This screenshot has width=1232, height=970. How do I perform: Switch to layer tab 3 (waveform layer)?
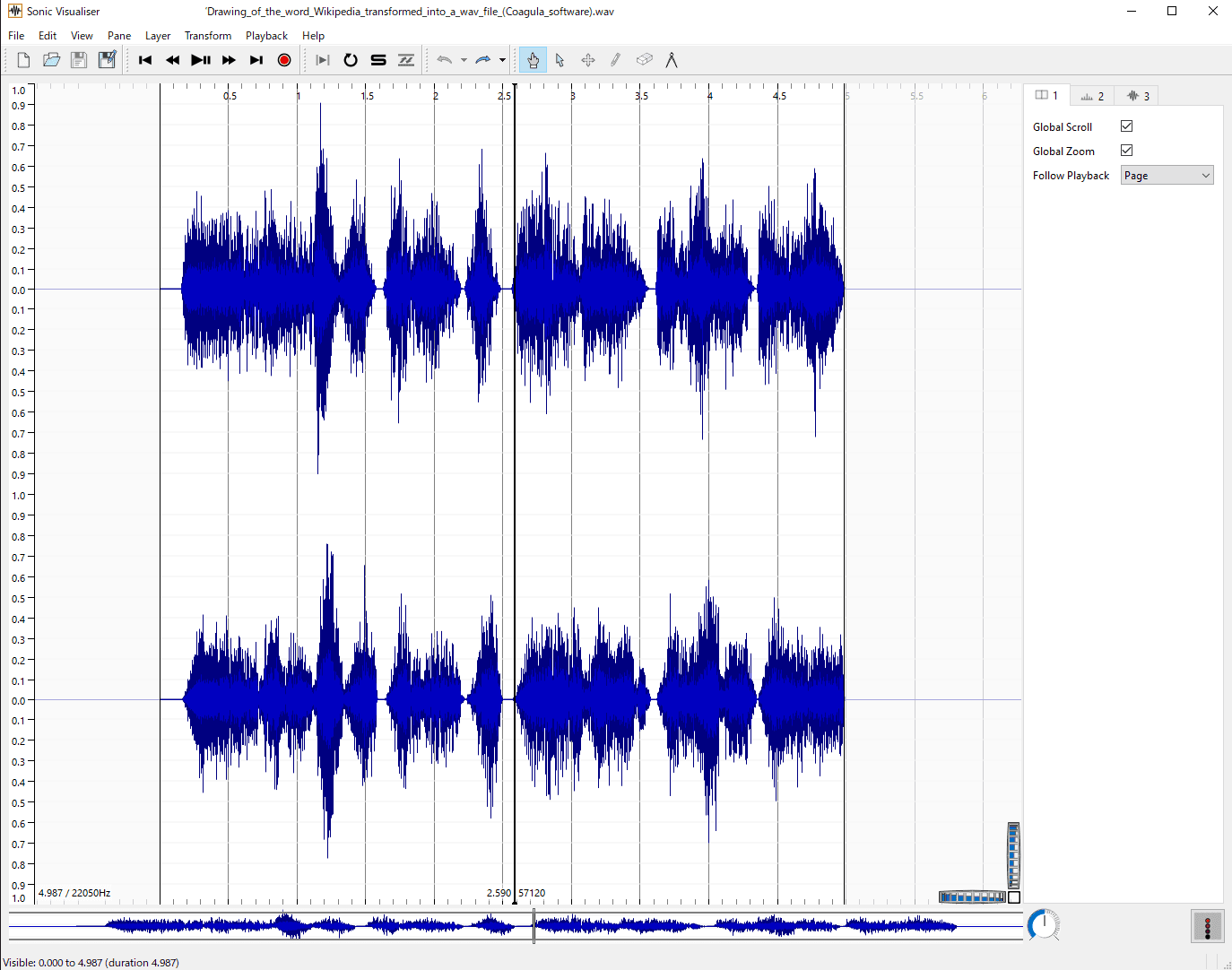click(1137, 96)
